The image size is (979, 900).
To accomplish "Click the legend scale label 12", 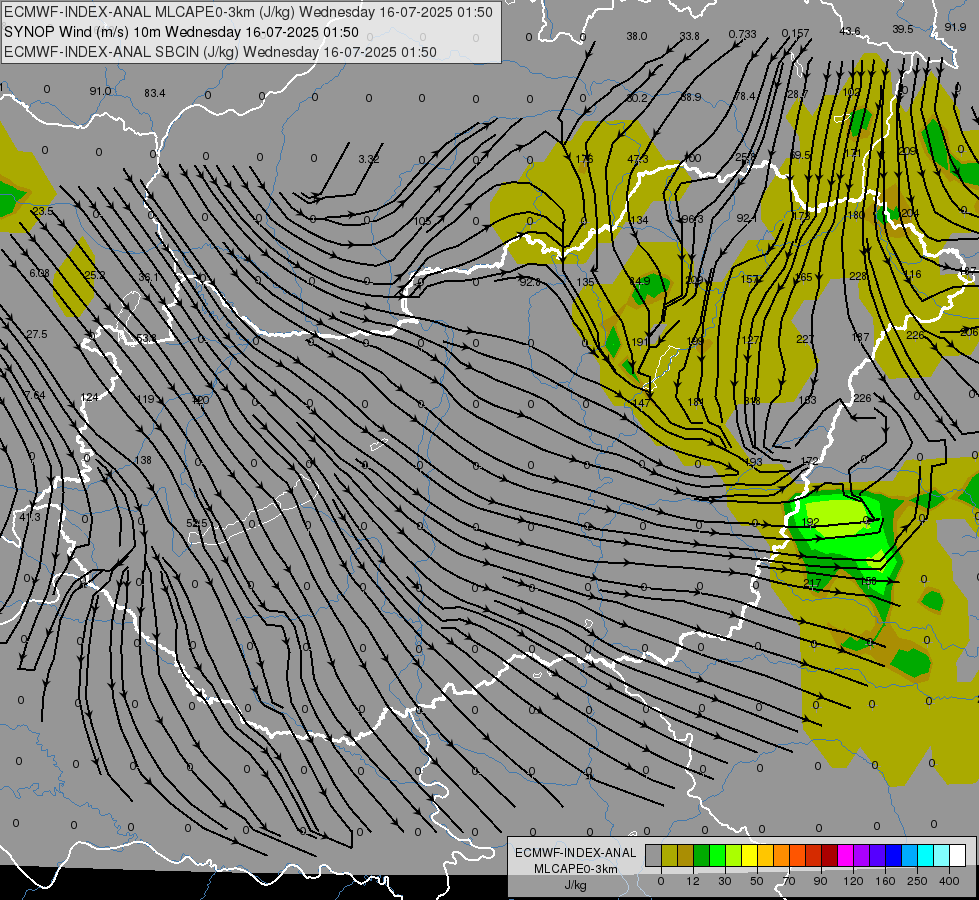I will pyautogui.click(x=692, y=881).
